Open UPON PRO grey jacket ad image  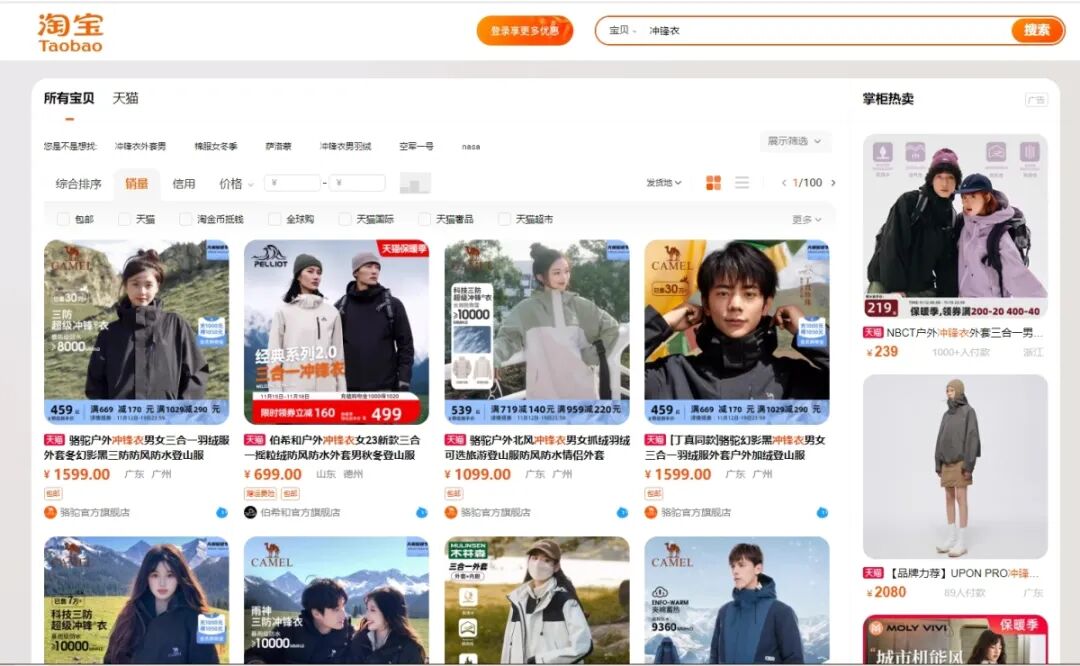coord(955,466)
